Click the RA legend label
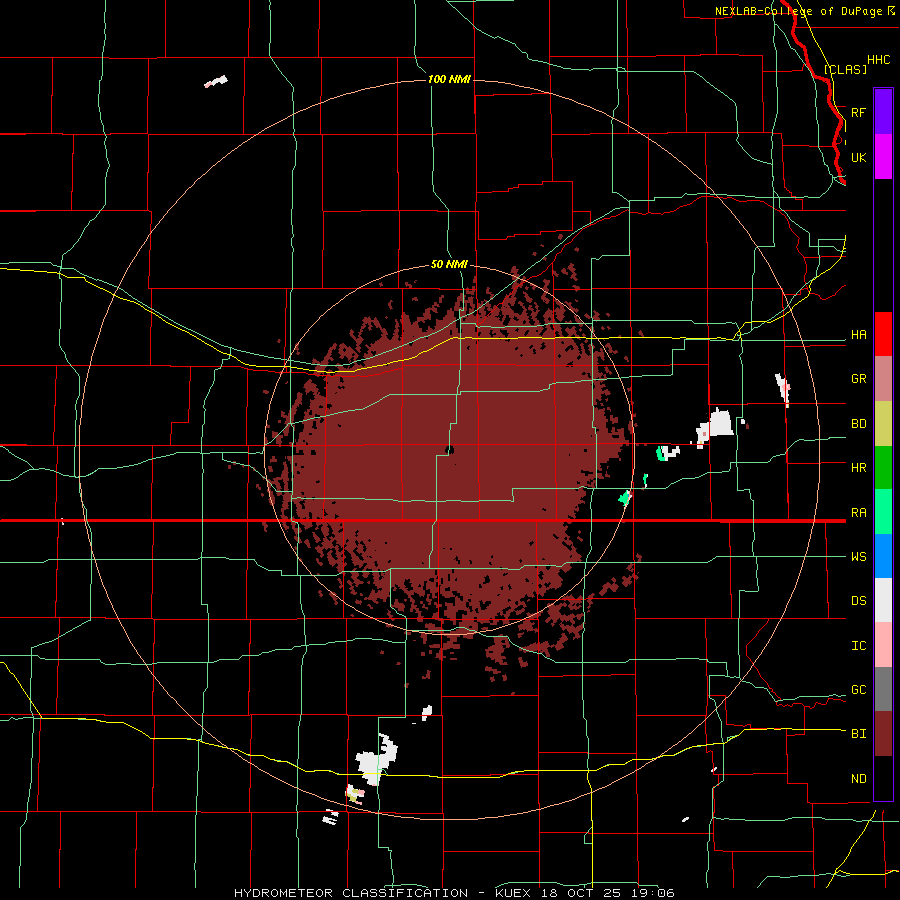900x900 pixels. [858, 513]
